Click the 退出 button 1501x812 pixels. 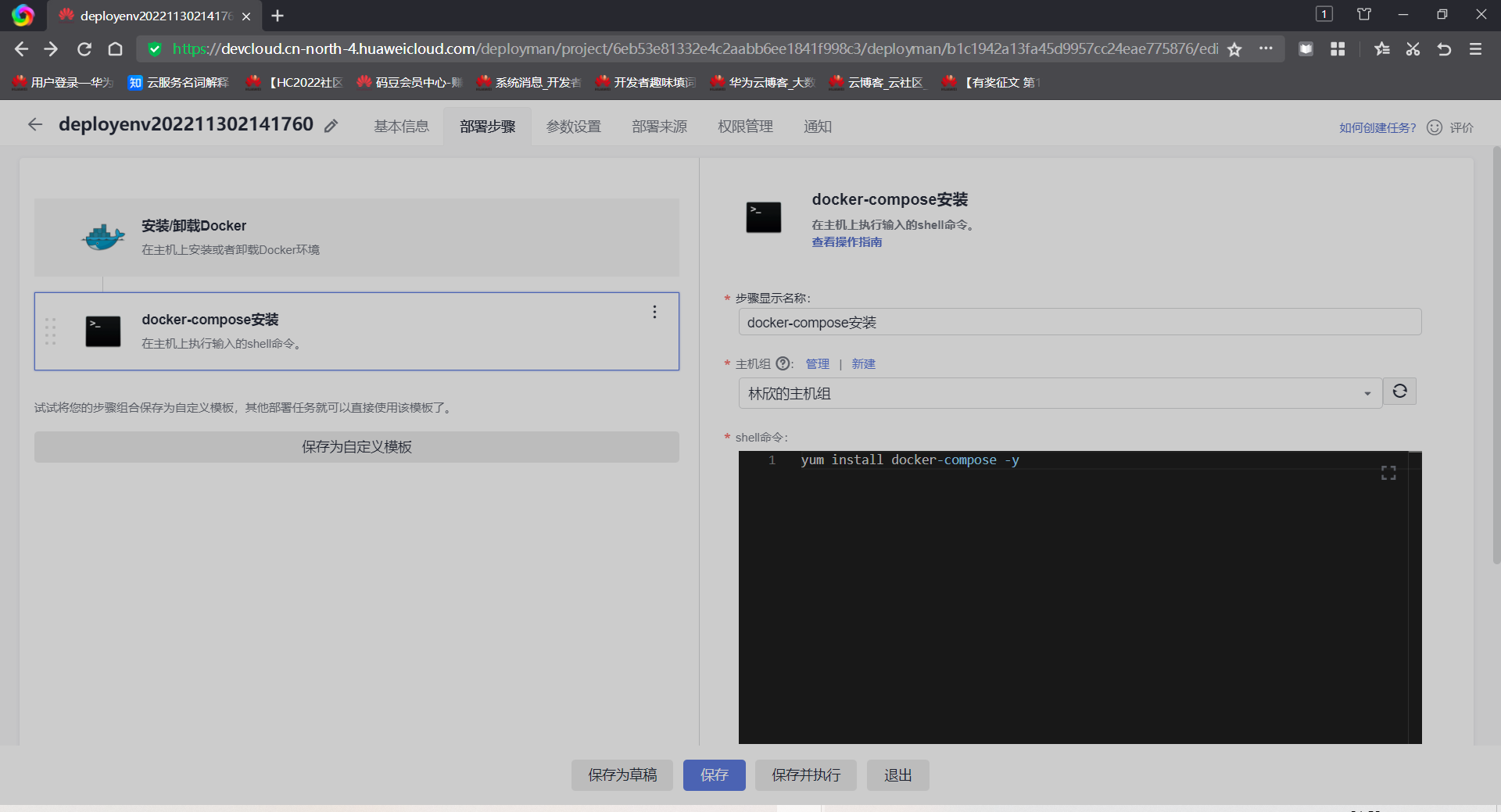898,775
